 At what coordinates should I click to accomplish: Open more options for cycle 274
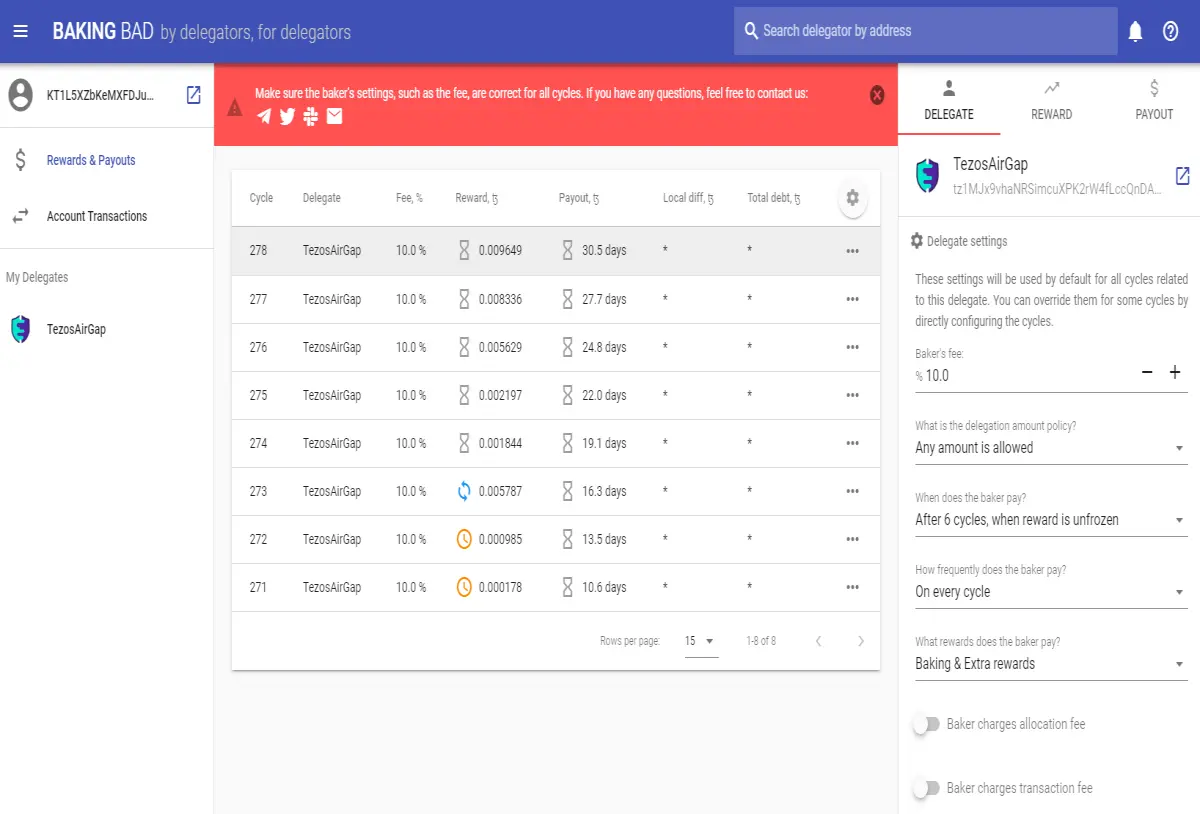pyautogui.click(x=852, y=443)
